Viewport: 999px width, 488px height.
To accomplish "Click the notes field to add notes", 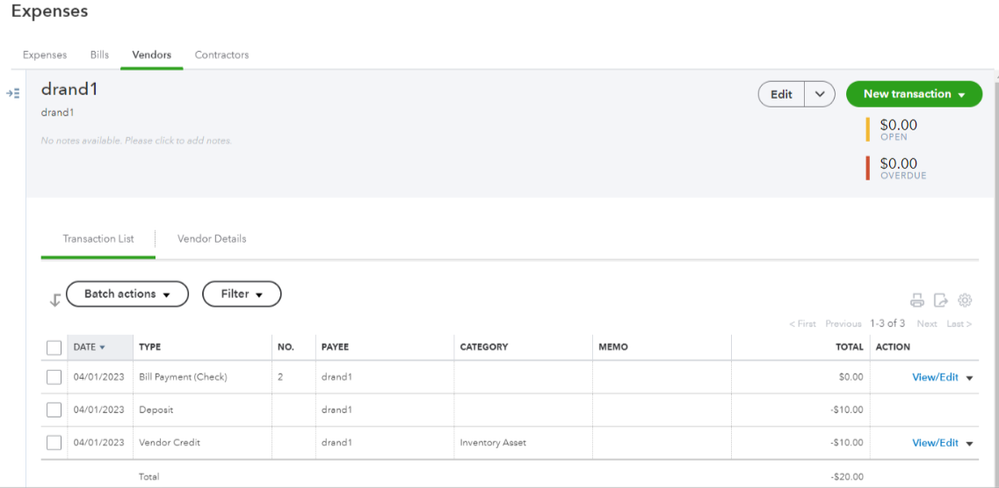I will coord(136,141).
